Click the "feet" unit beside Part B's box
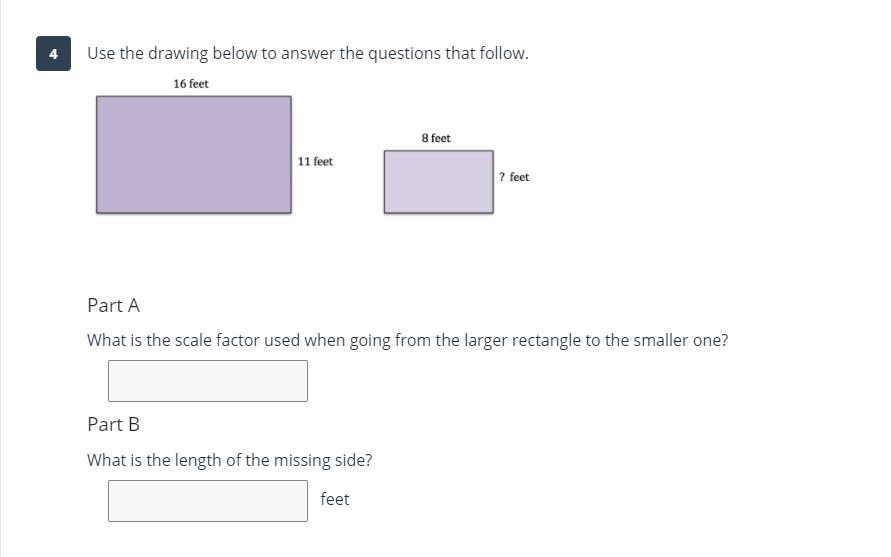891x557 pixels. pyautogui.click(x=335, y=499)
